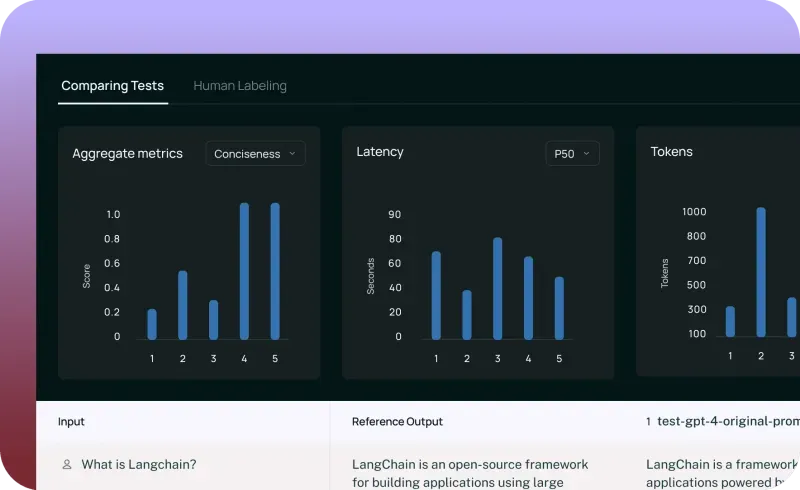Screen dimensions: 800x490
Task: Click bar 4 in the Latency chart
Action: tap(529, 298)
